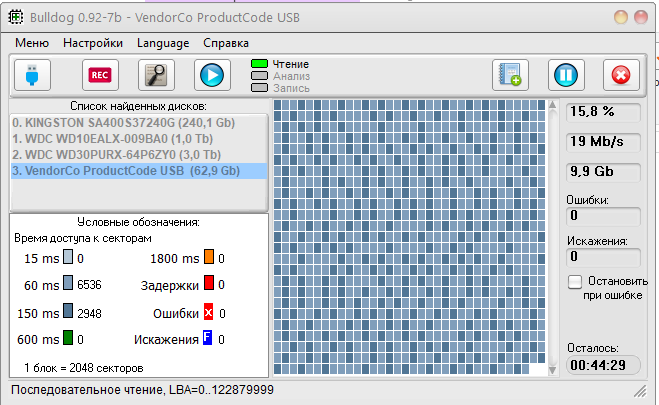This screenshot has height=405, width=659.
Task: Click the Анализ mode indicator
Action: pyautogui.click(x=259, y=76)
